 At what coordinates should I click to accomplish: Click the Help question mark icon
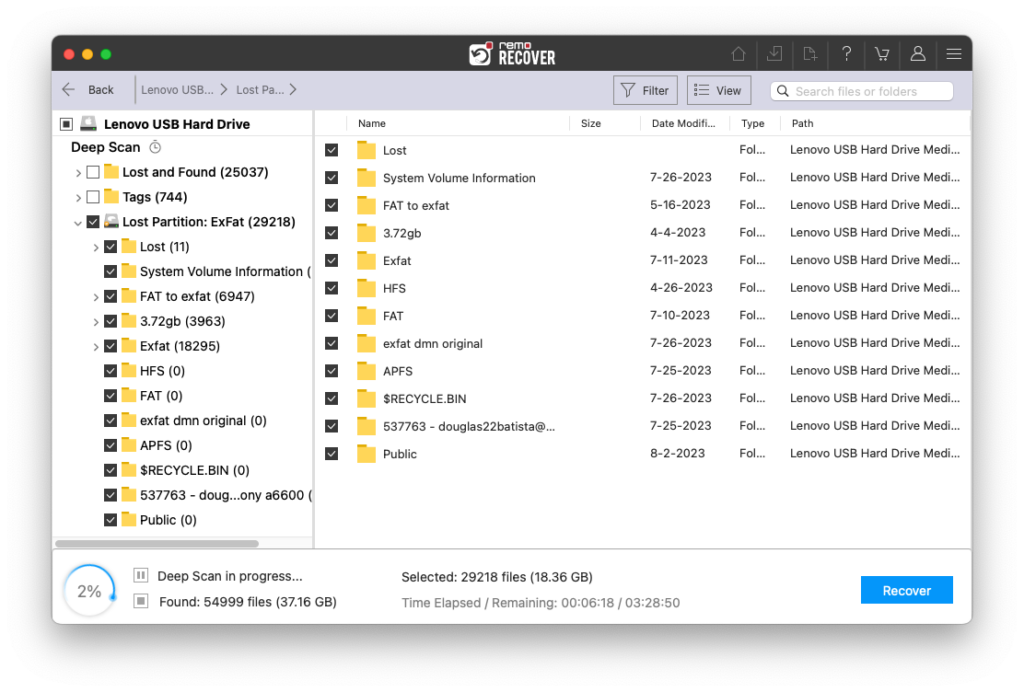(846, 54)
